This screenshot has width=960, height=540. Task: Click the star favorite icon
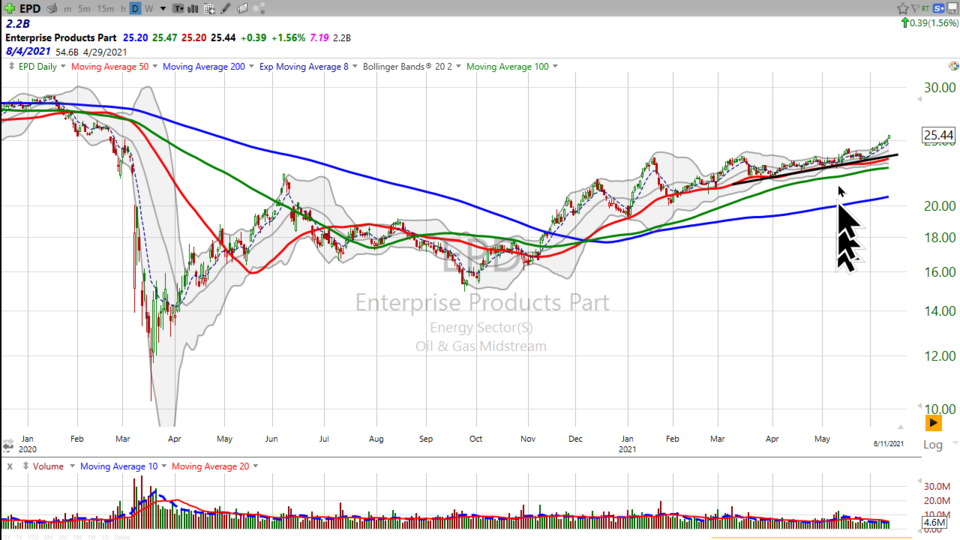pyautogui.click(x=903, y=8)
